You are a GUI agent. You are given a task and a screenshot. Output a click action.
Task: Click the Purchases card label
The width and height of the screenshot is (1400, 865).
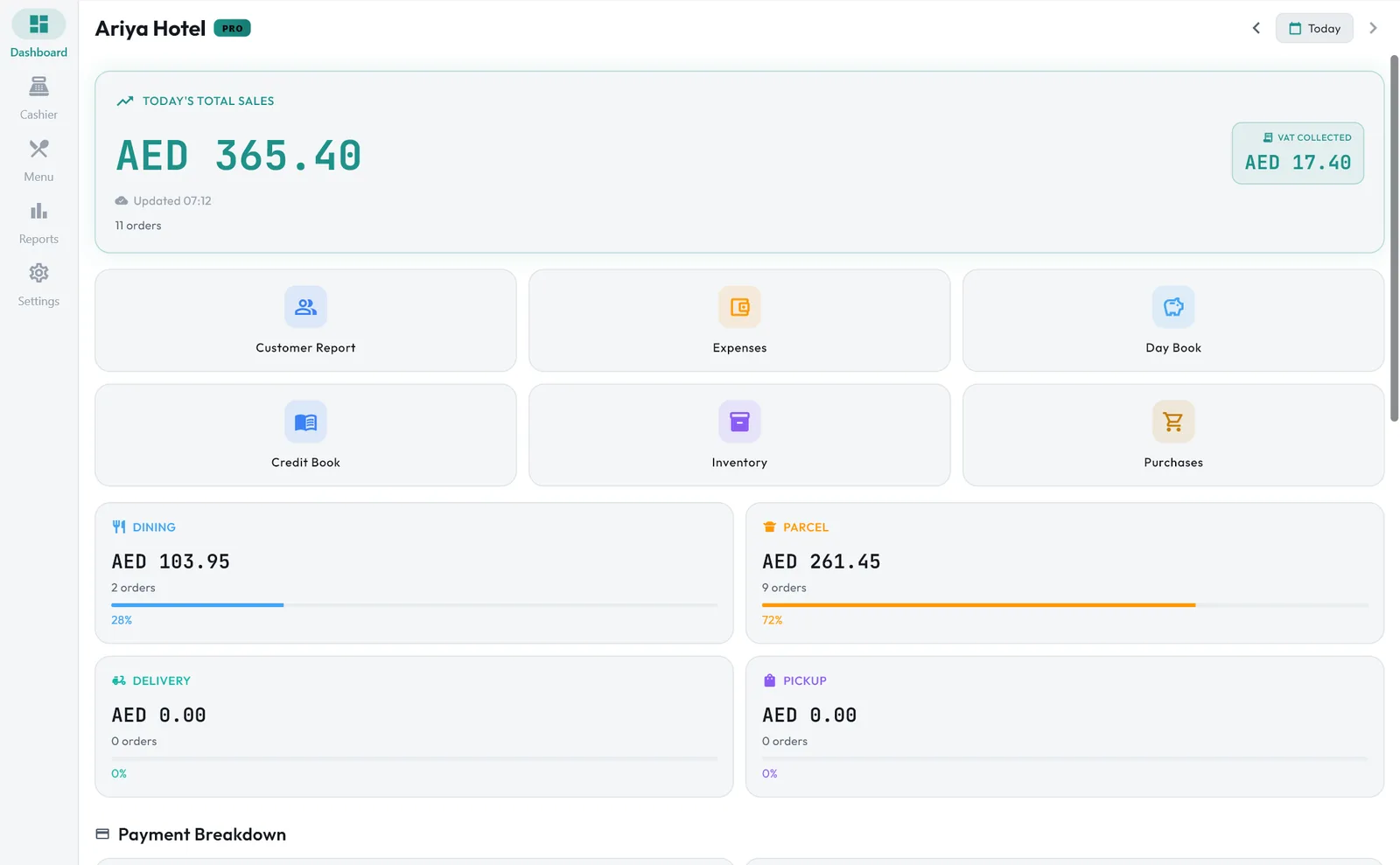coord(1173,462)
